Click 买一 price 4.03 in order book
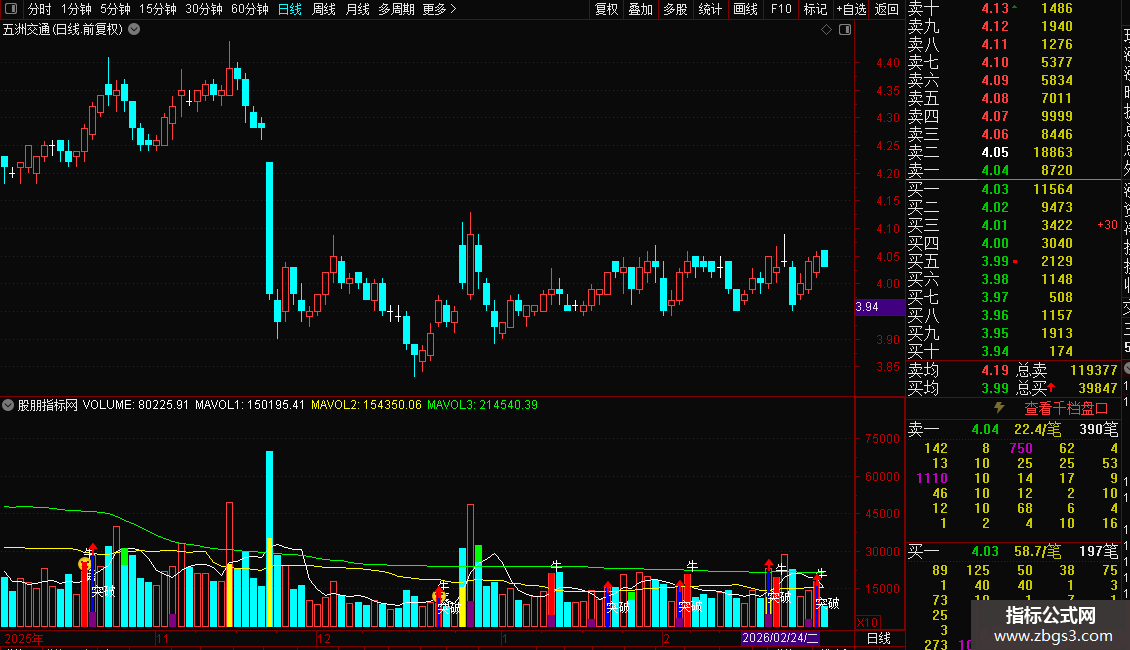1130x650 pixels. [x=995, y=190]
